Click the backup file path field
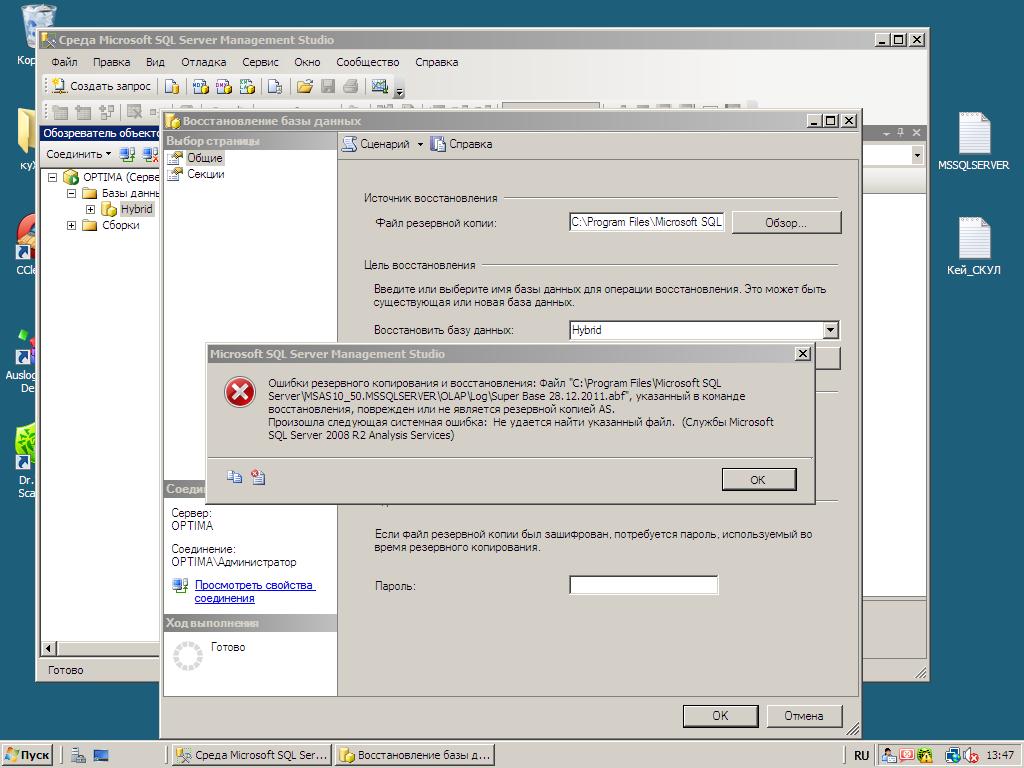 click(x=647, y=222)
